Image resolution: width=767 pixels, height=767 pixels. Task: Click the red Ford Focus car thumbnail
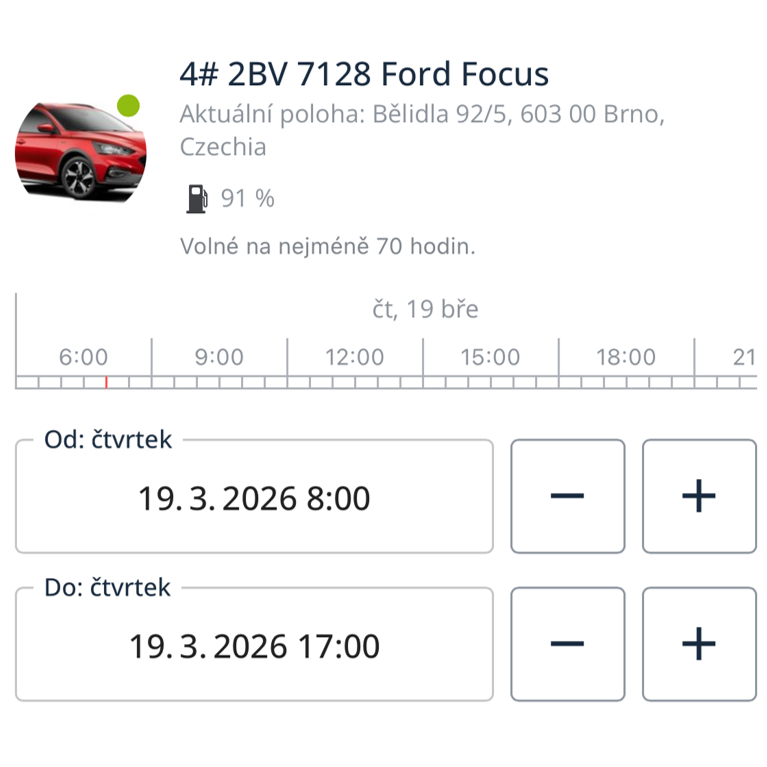[80, 150]
